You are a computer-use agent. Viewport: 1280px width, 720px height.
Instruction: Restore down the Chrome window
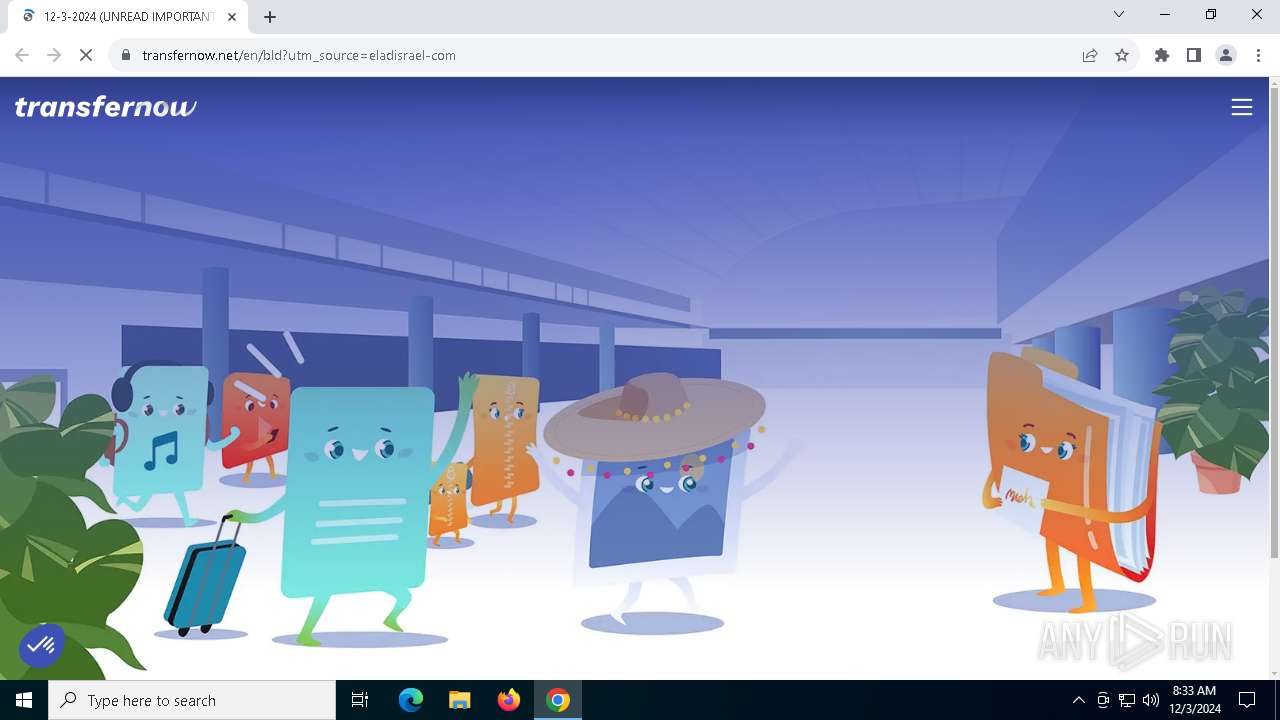click(x=1211, y=15)
